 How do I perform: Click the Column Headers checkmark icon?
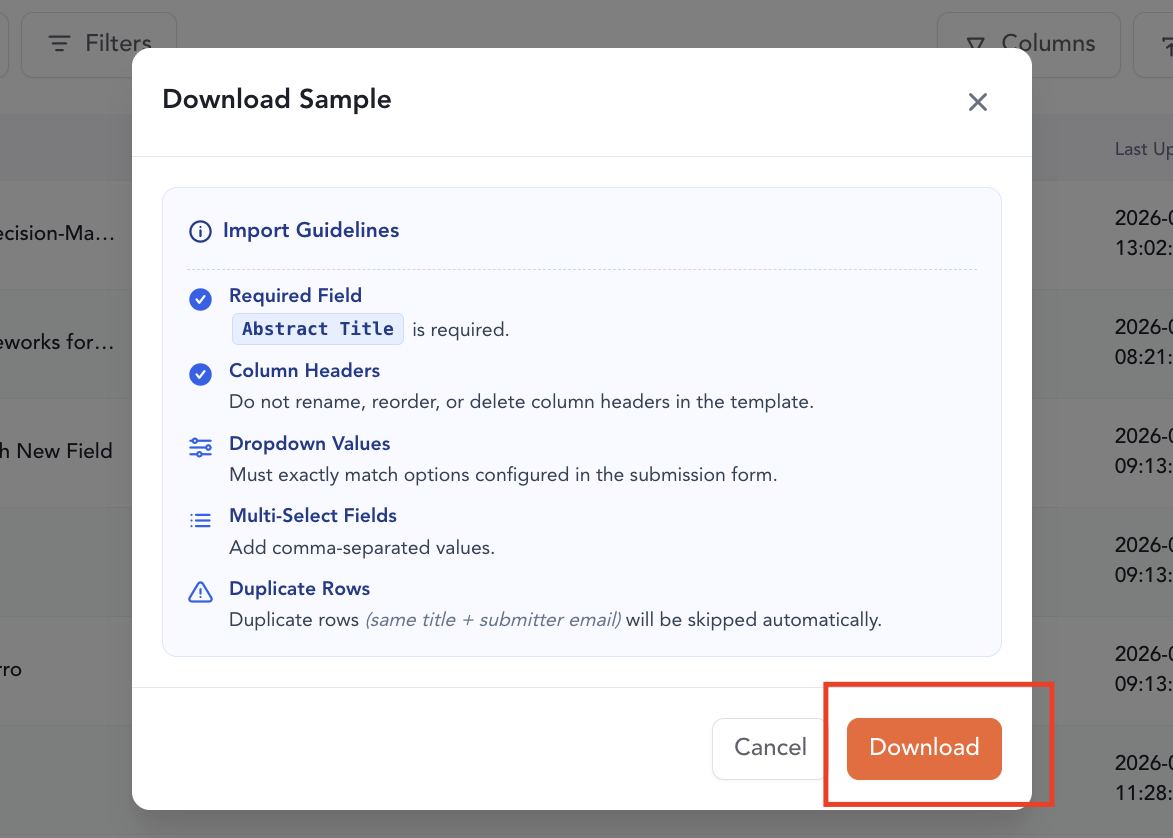pos(200,374)
